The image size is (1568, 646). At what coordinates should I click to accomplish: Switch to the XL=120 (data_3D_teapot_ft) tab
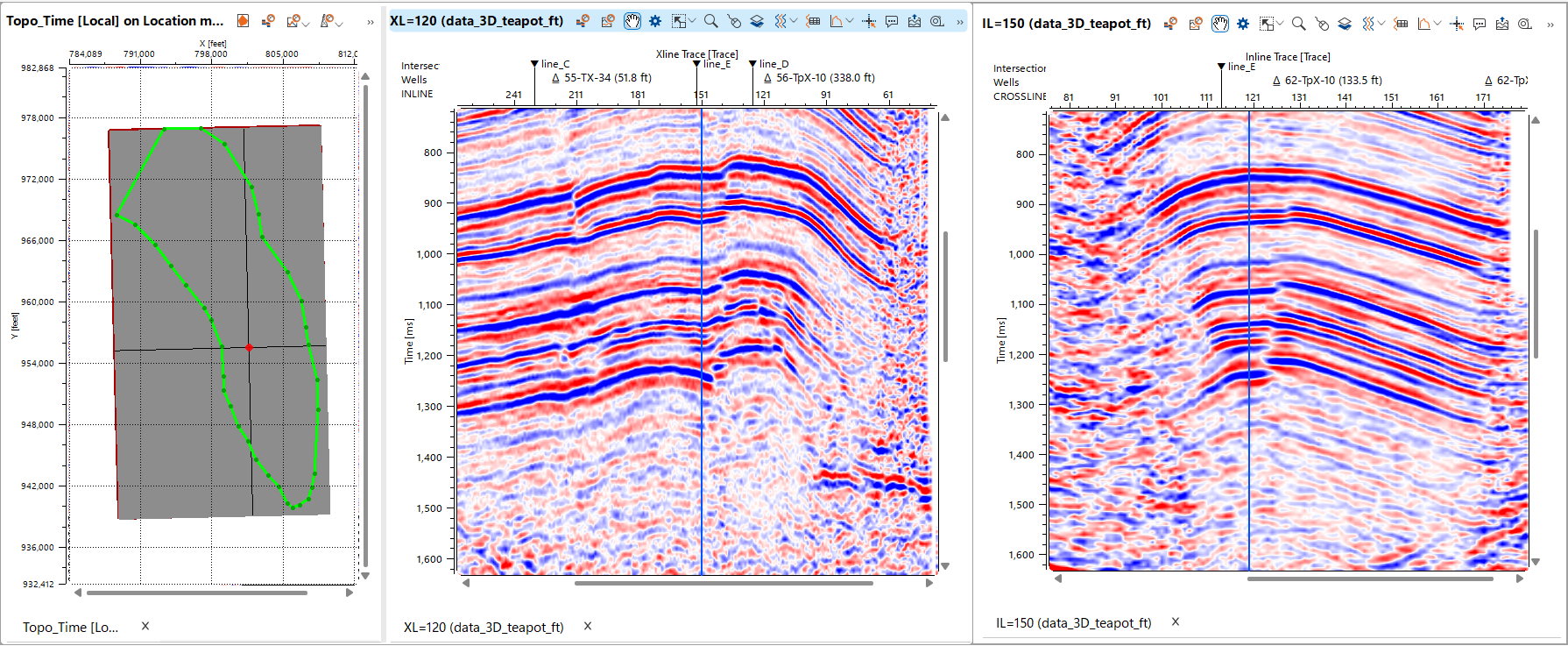[484, 627]
